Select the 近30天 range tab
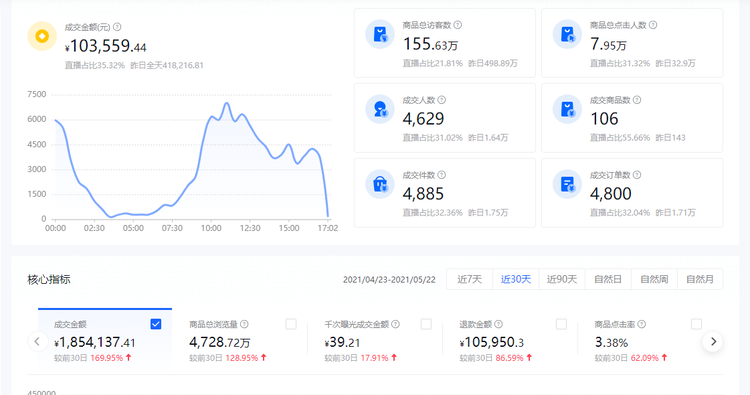750x395 pixels. (516, 279)
